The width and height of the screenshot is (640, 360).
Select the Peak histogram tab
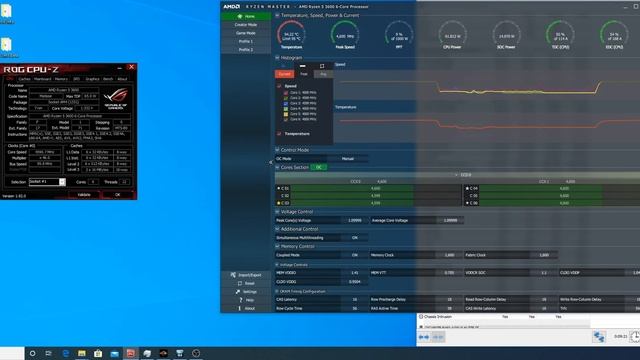coord(304,74)
